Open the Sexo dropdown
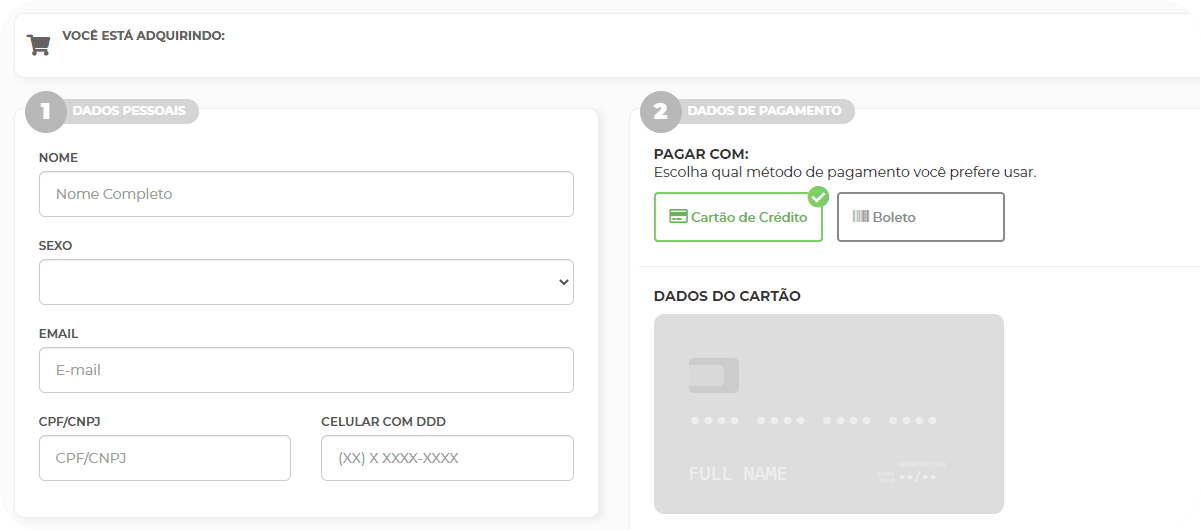This screenshot has height=531, width=1201. tap(306, 282)
